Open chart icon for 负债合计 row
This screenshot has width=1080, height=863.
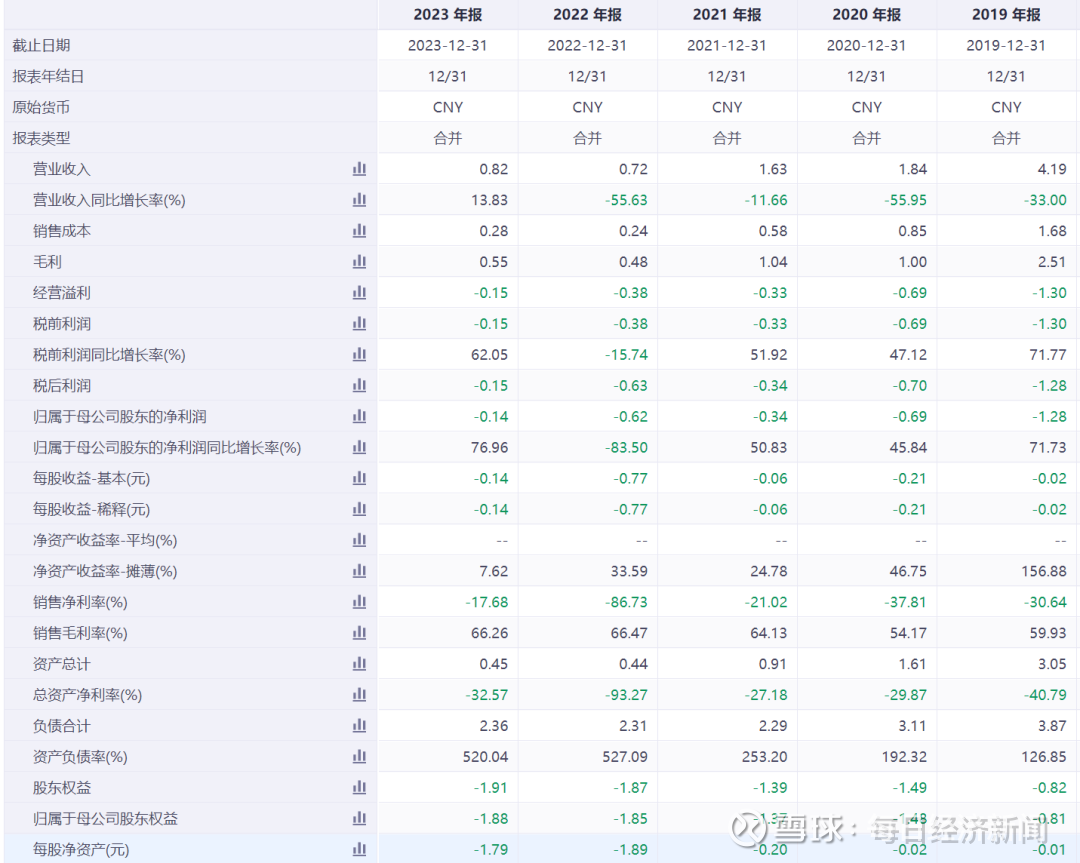pyautogui.click(x=360, y=726)
